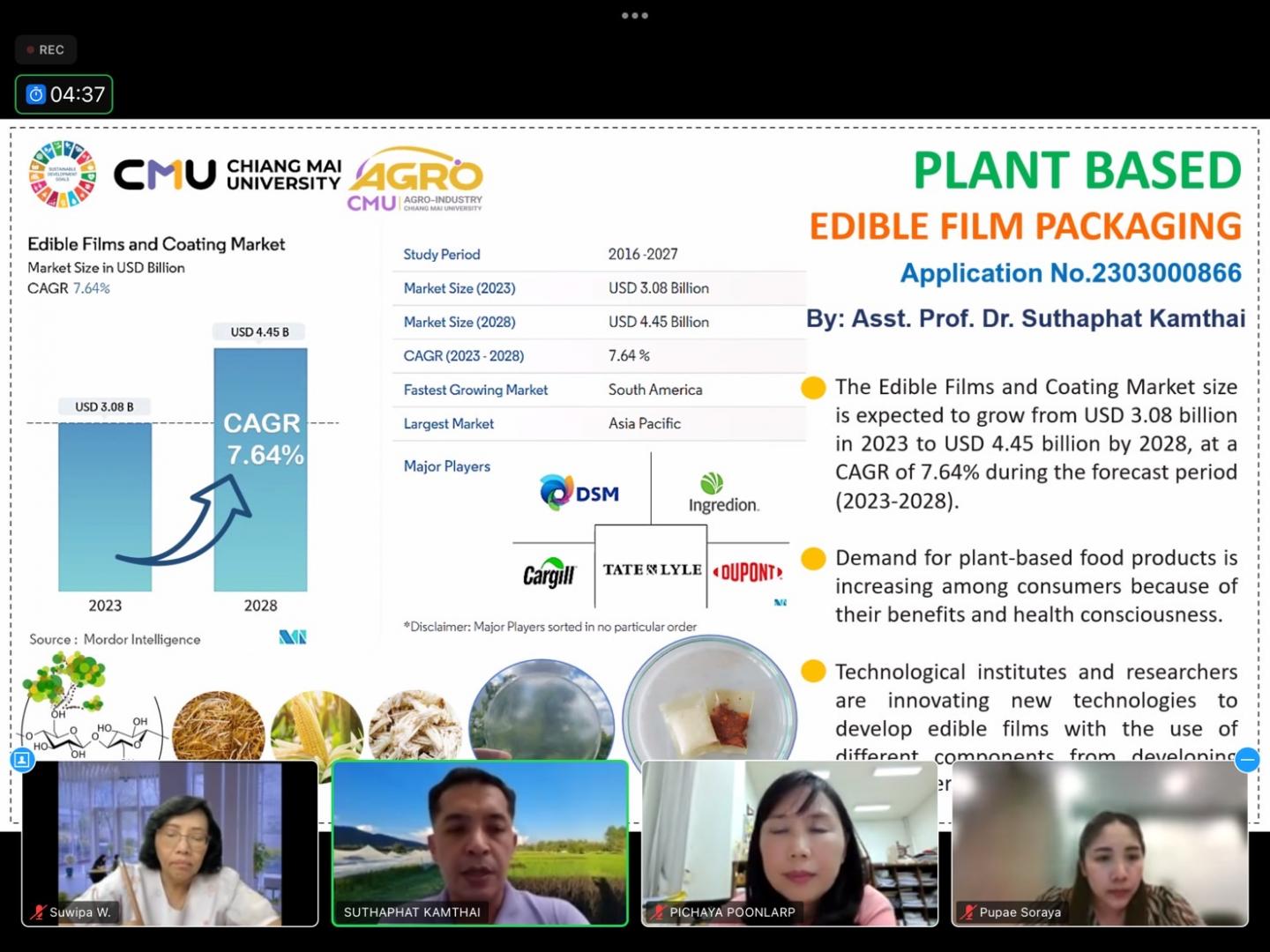The width and height of the screenshot is (1270, 952).
Task: Tap the blue stopwatch timer icon
Action: coord(36,94)
